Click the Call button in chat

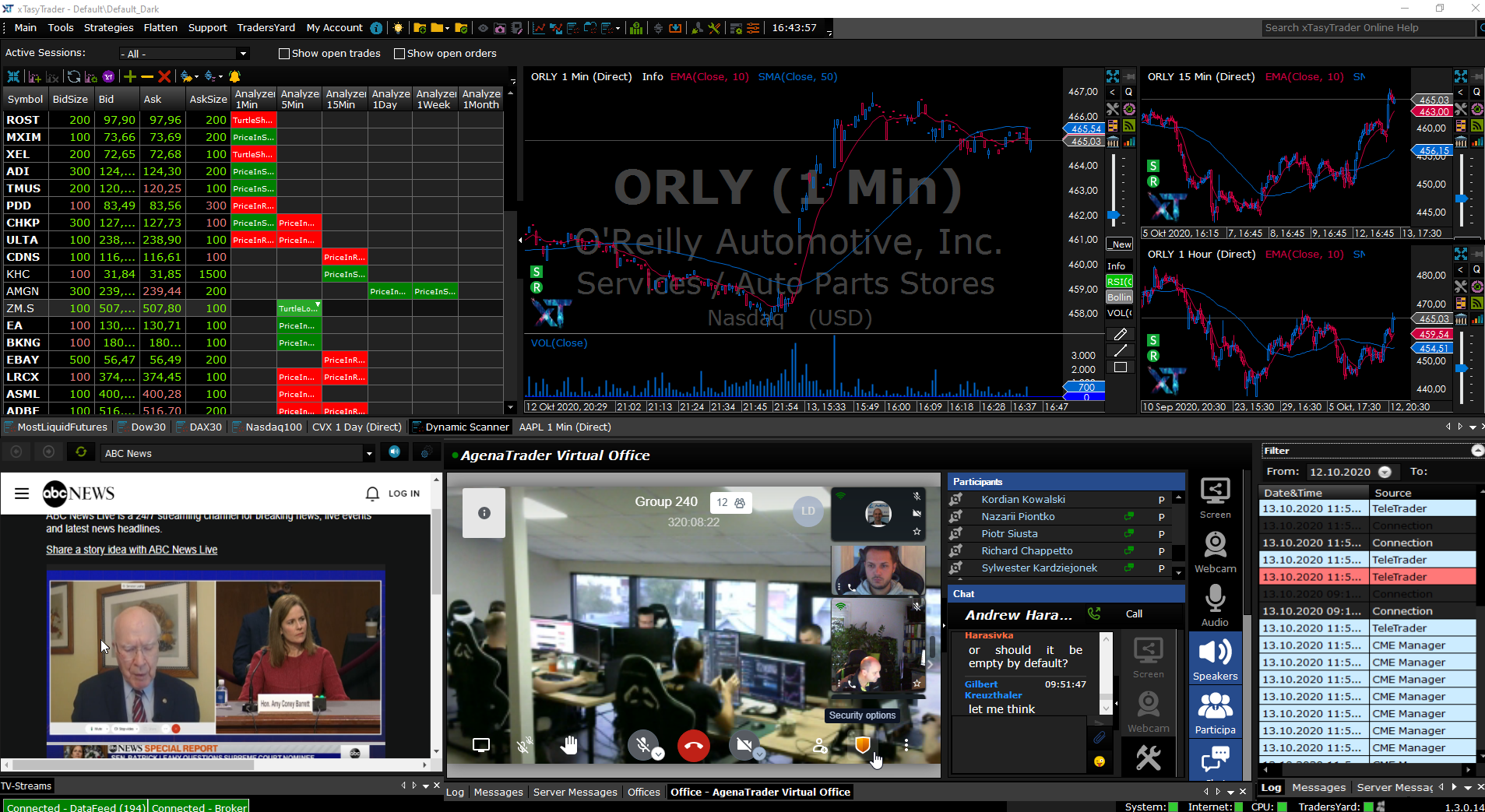pos(1134,614)
